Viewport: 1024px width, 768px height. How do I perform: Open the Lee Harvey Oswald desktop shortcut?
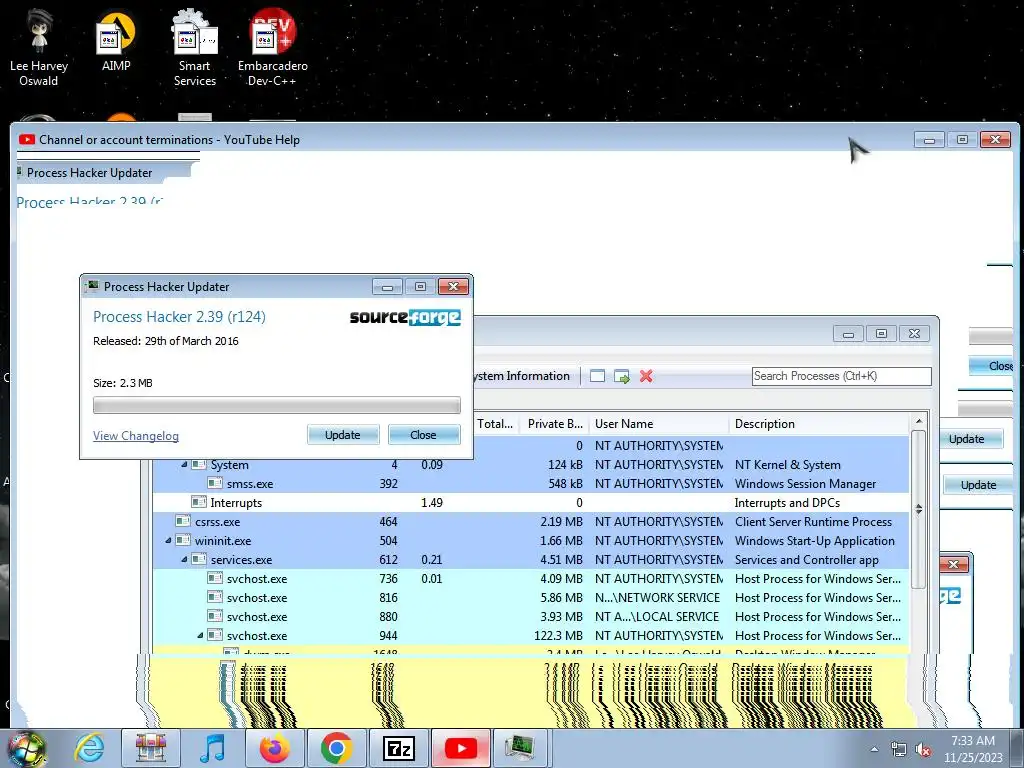tap(39, 49)
